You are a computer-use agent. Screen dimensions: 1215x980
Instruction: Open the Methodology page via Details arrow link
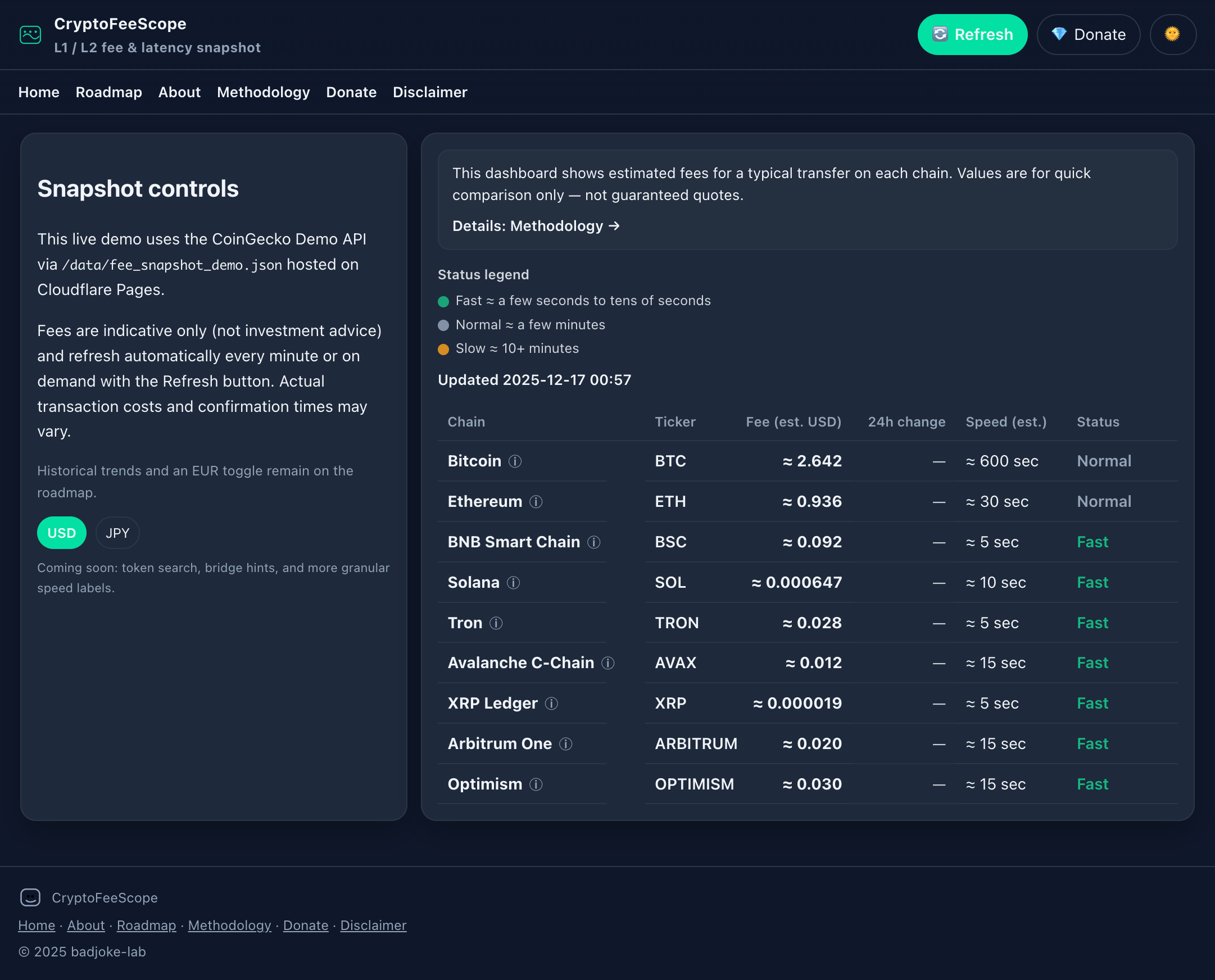tap(535, 226)
